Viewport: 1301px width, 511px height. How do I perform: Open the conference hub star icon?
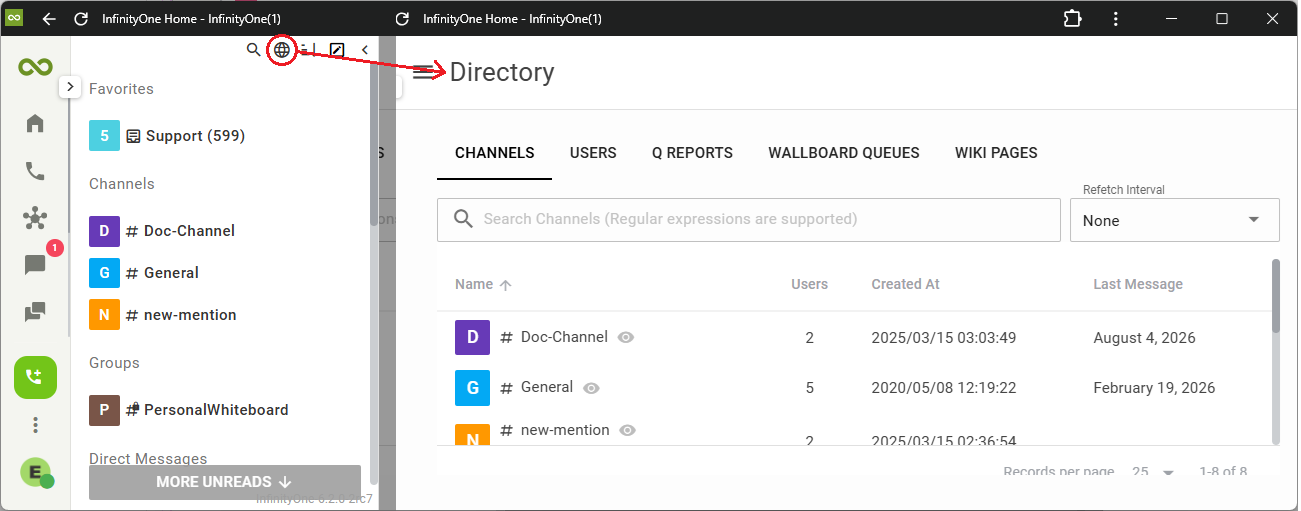click(35, 218)
